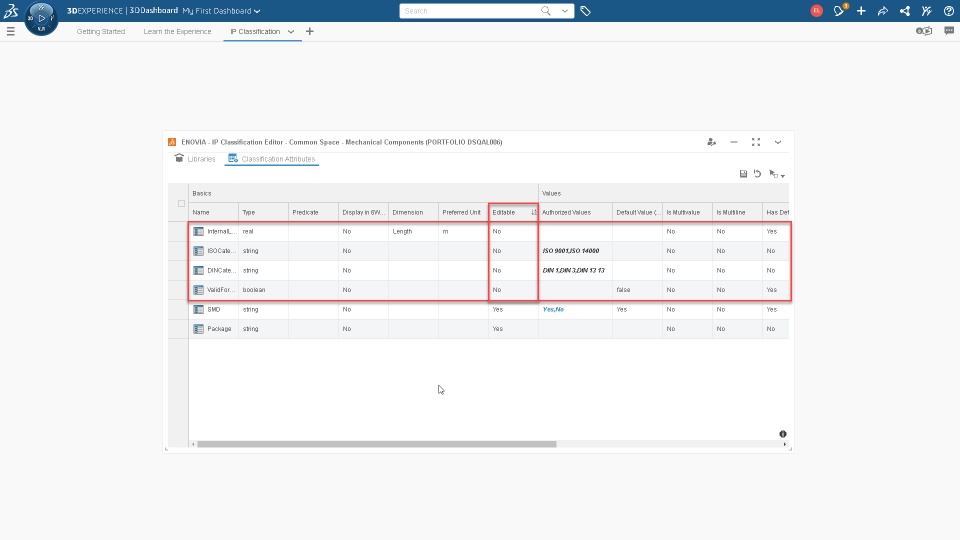Switch to Learn the Experience tab

(177, 31)
